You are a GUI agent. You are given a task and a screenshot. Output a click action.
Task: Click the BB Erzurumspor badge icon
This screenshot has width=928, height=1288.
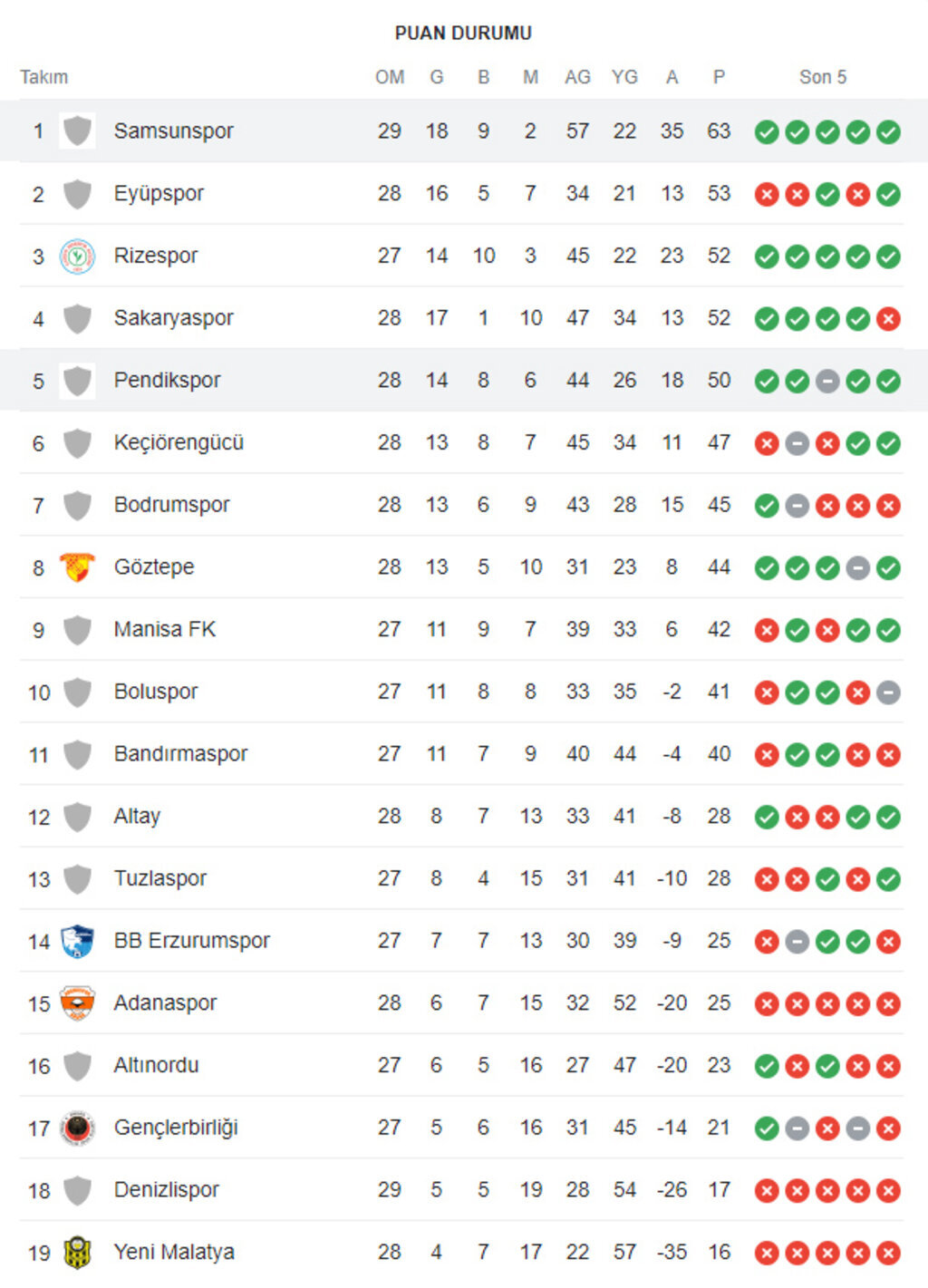(77, 941)
